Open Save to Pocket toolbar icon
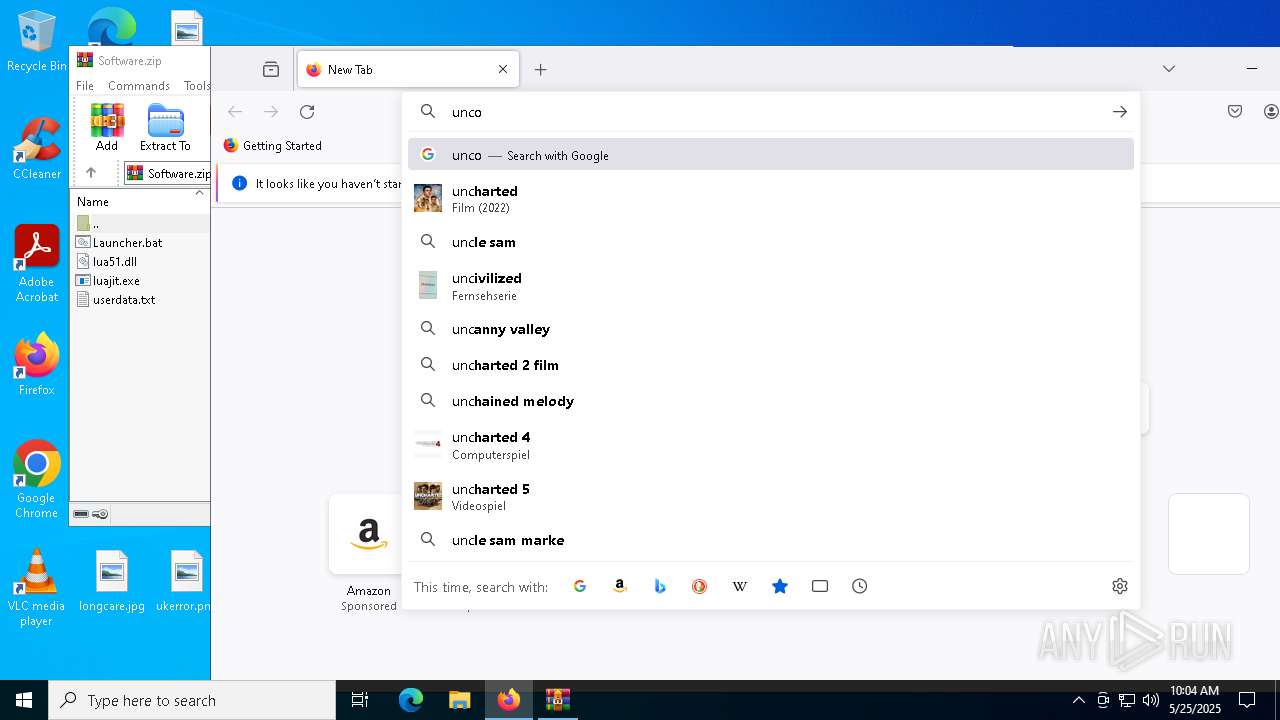This screenshot has height=720, width=1280. 1235,112
